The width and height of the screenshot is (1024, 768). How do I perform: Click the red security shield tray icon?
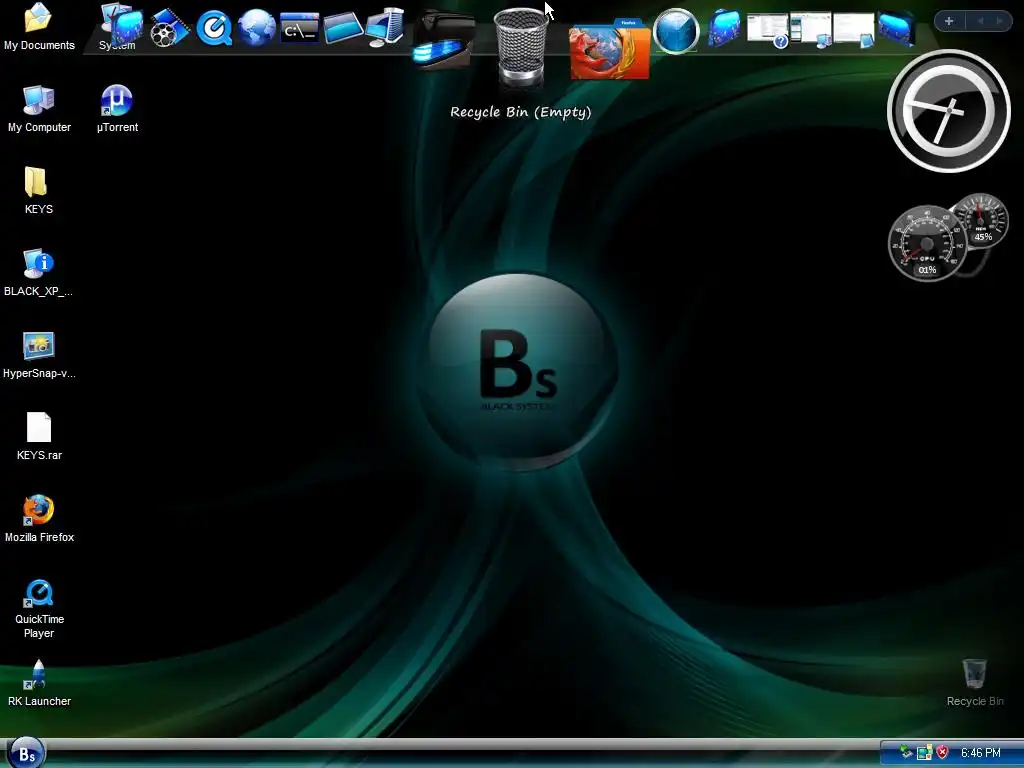click(942, 752)
